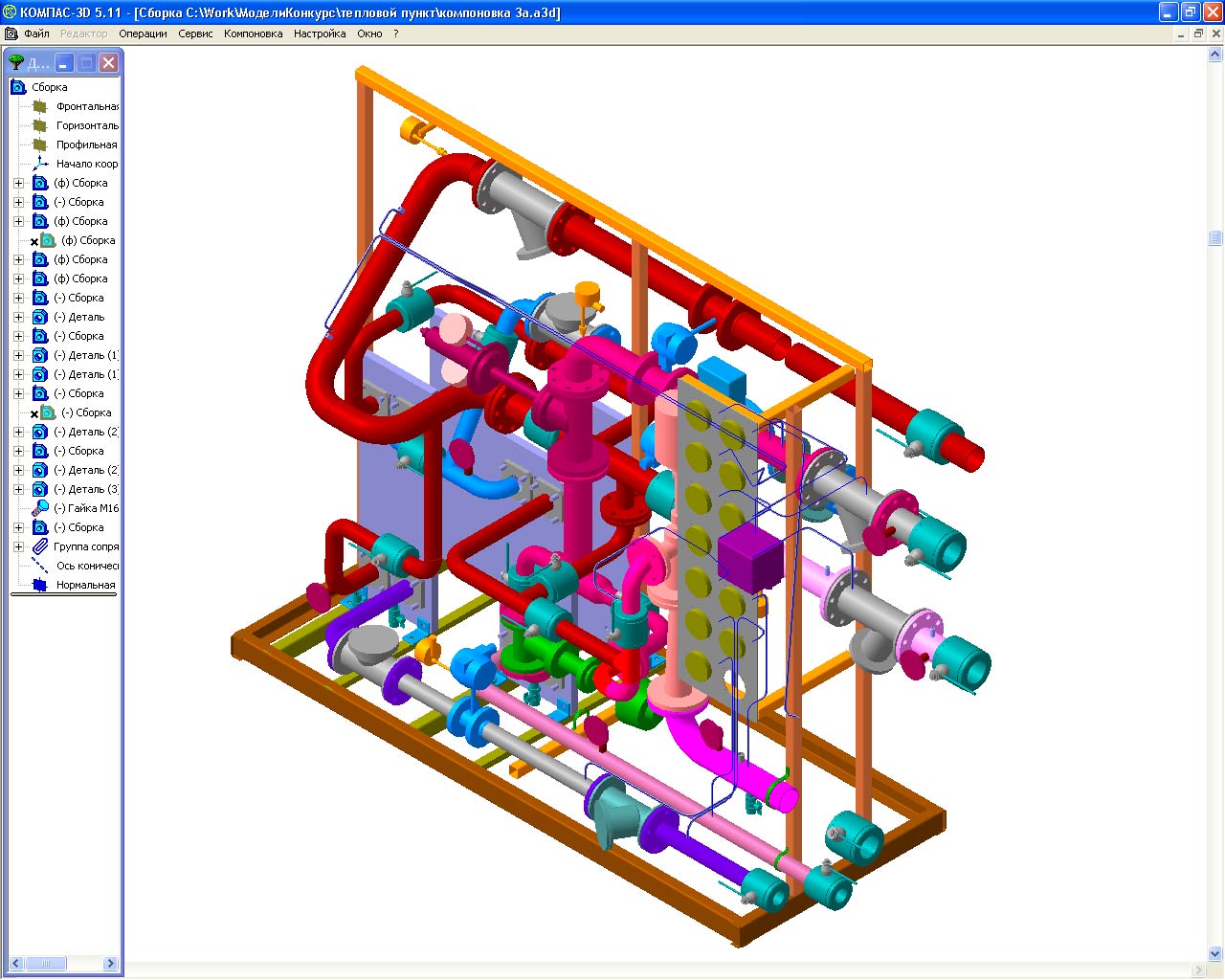Select the Фронтальная plane icon

(x=40, y=106)
